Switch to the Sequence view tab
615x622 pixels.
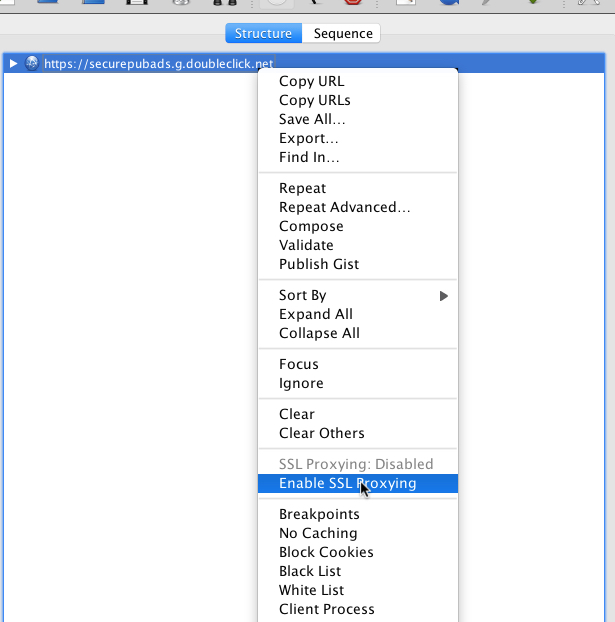[x=343, y=33]
